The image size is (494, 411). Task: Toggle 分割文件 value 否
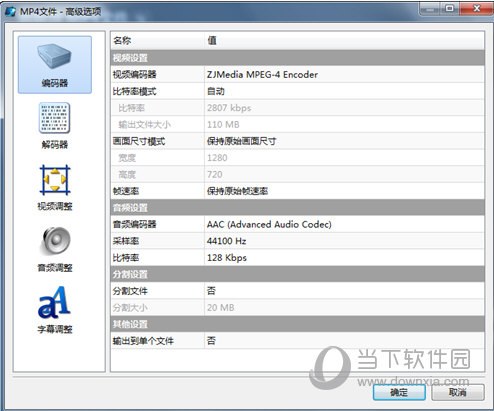344,291
